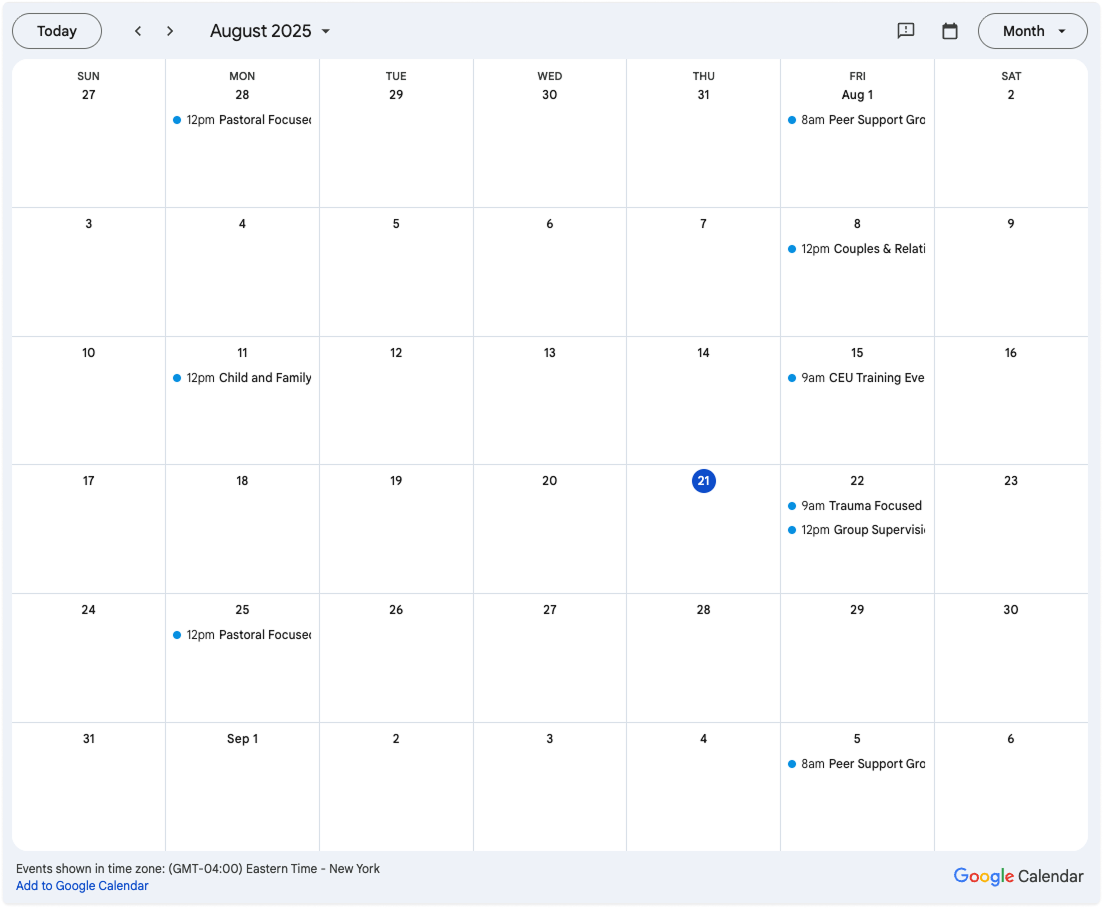Screen dimensions: 1103x908
Task: Open the August 2025 date picker dropdown
Action: (x=270, y=31)
